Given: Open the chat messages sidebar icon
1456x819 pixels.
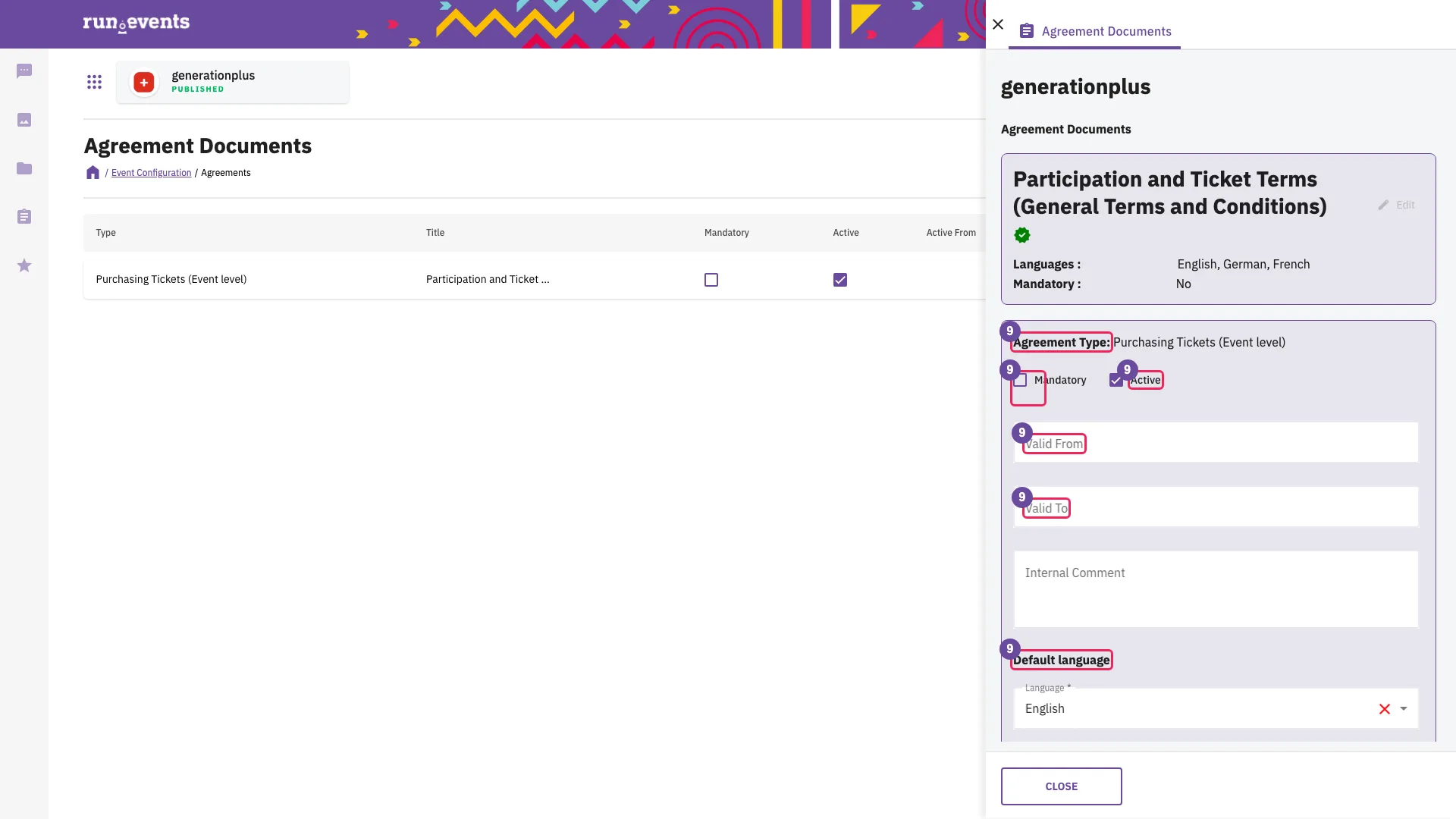Looking at the screenshot, I should pos(24,71).
